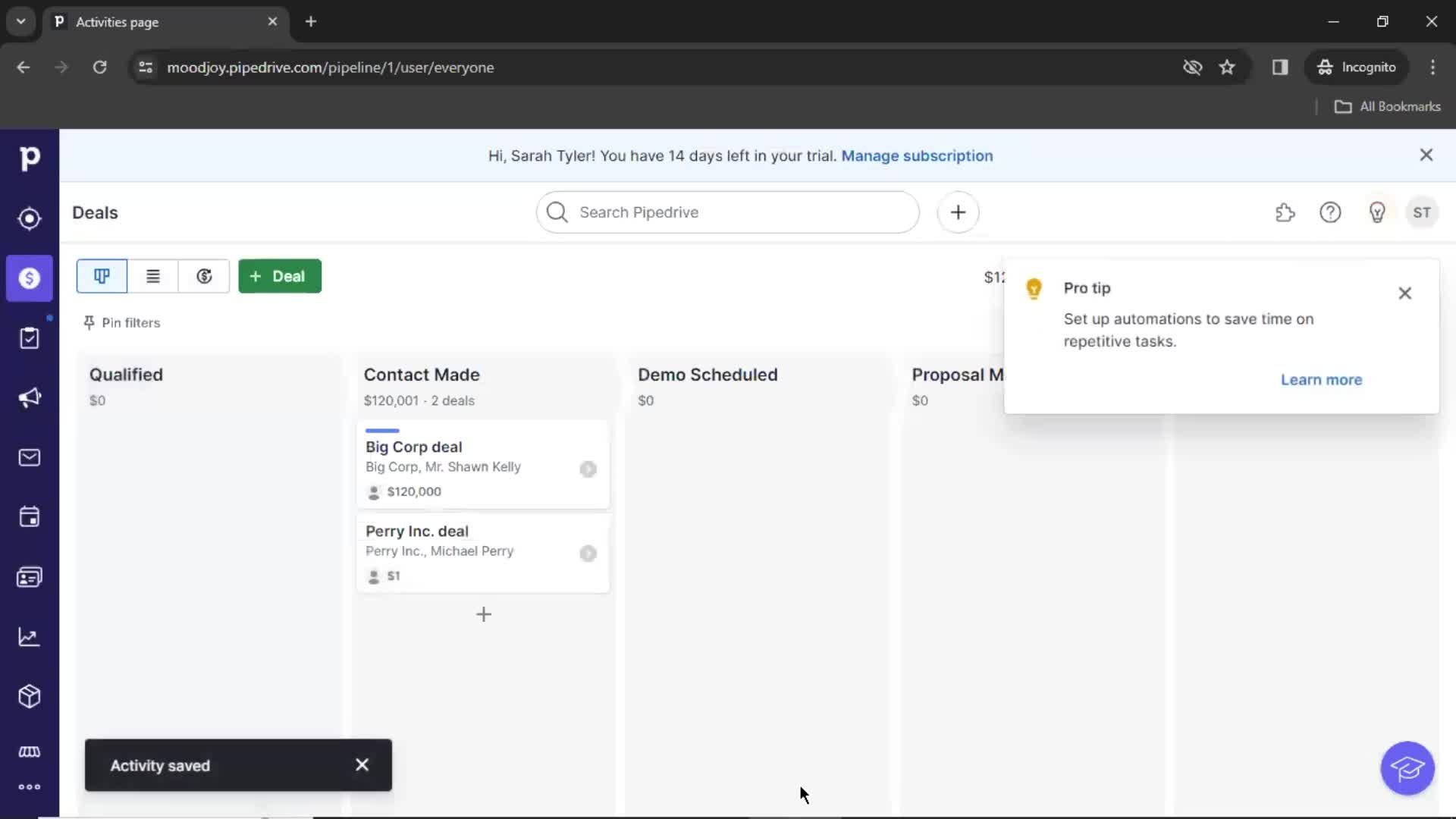
Task: Click activity arrow on Perry Inc. deal
Action: (588, 553)
